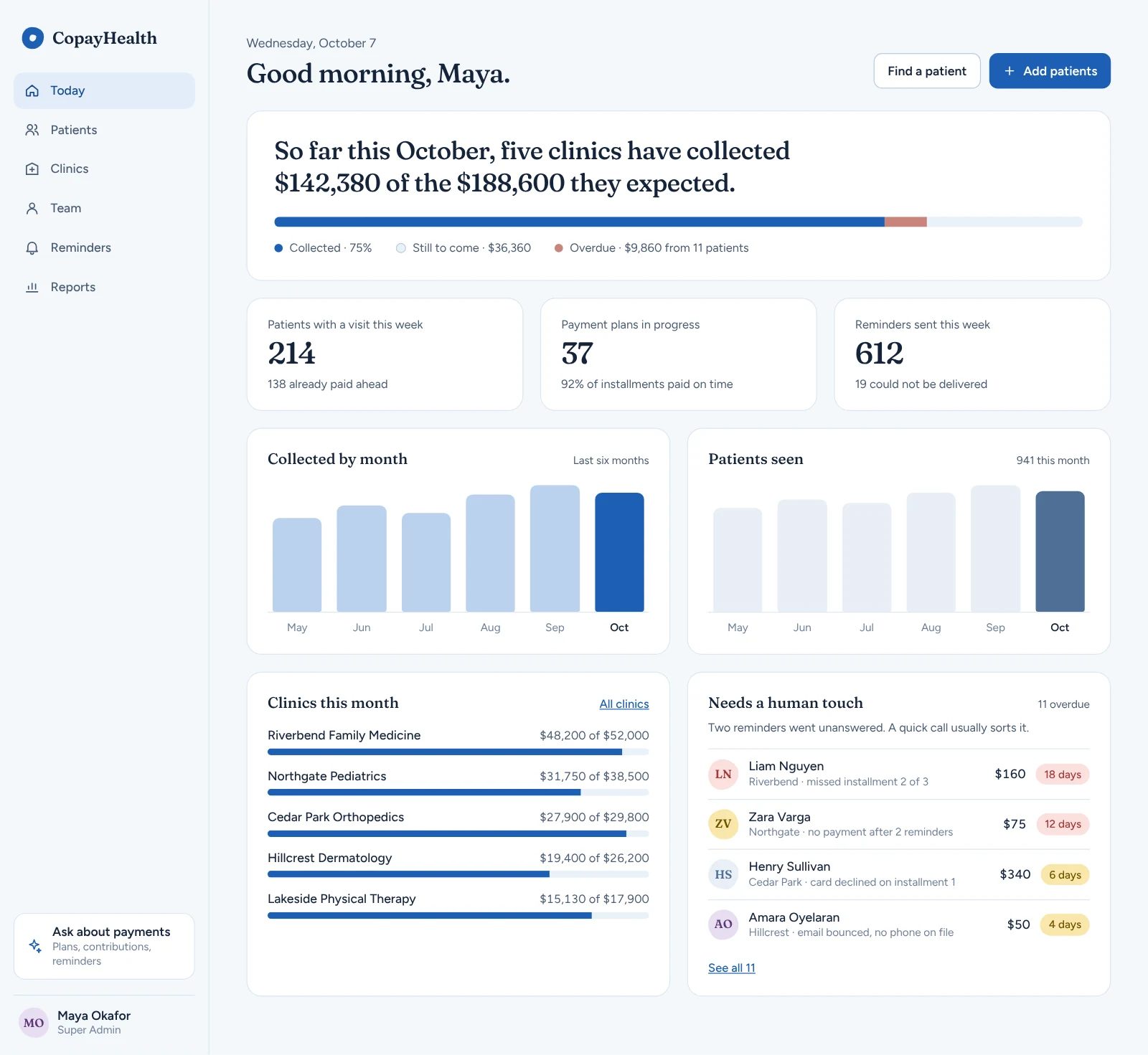Click the Cedar Park Orthopedics progress bar
The height and width of the screenshot is (1055, 1148).
pyautogui.click(x=458, y=834)
